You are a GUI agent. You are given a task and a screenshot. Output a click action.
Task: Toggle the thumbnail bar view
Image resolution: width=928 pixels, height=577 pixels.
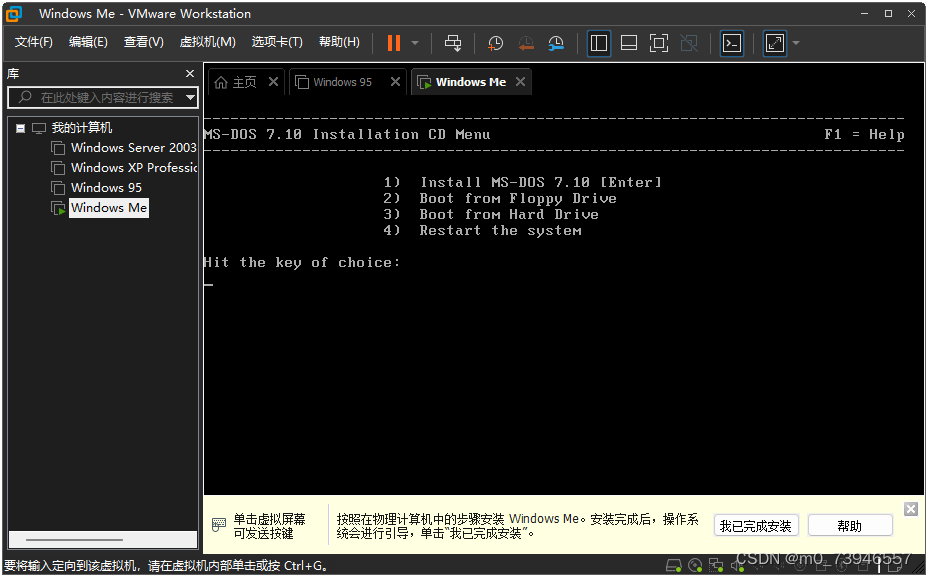tap(629, 43)
